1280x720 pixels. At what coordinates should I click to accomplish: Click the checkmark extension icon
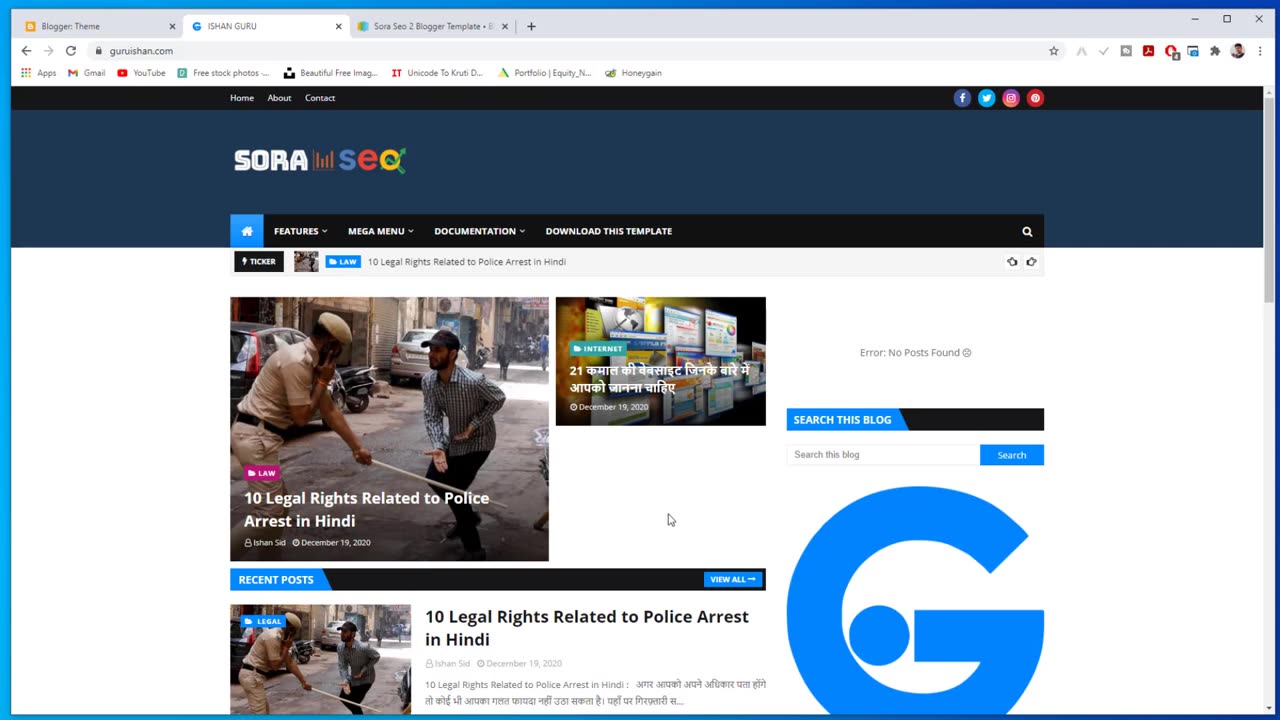1104,51
